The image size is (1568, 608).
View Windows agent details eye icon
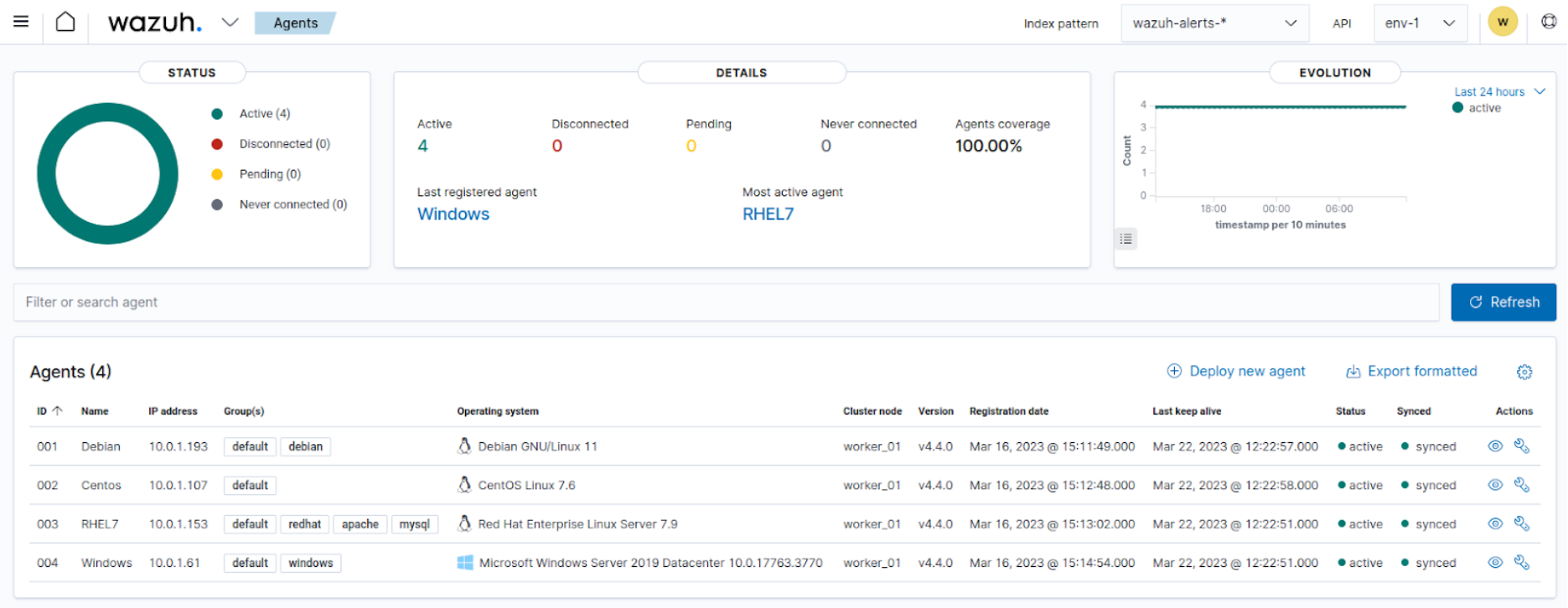(x=1495, y=563)
